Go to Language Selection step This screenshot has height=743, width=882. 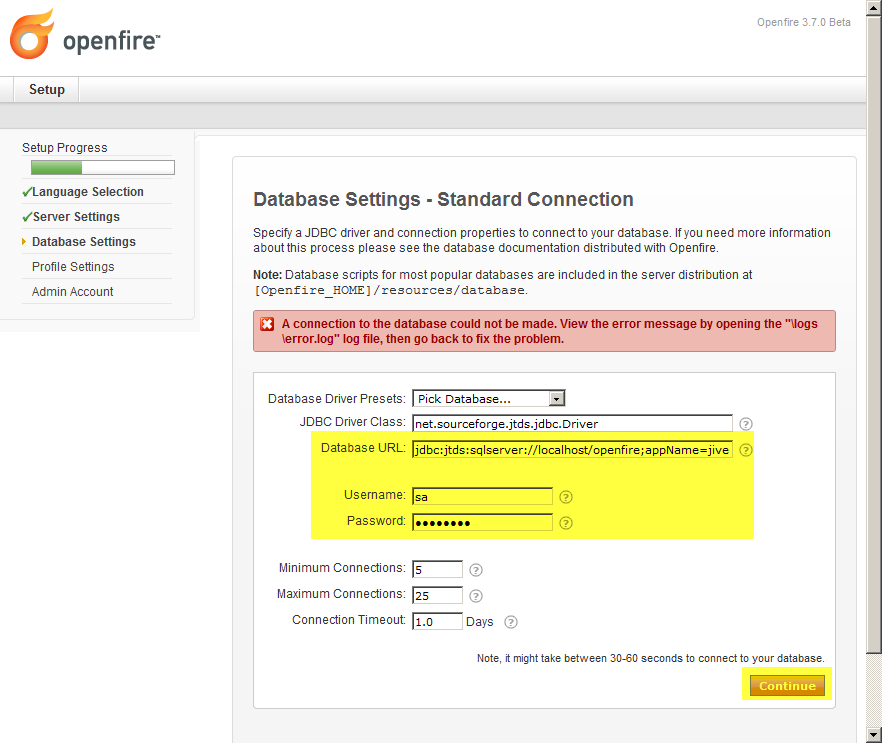pos(88,192)
